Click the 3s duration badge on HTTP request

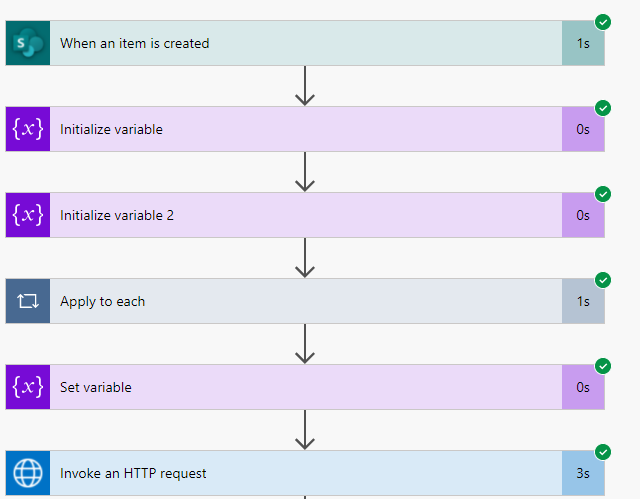pos(583,474)
